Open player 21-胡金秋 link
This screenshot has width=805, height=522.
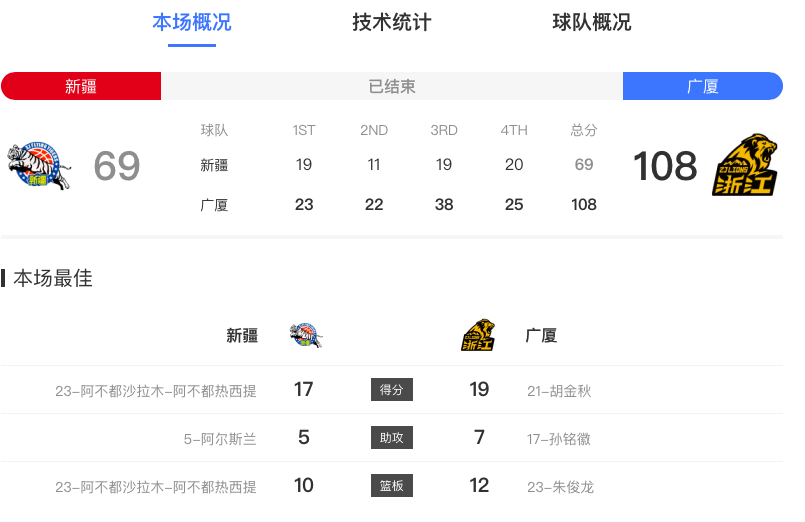pyautogui.click(x=559, y=391)
